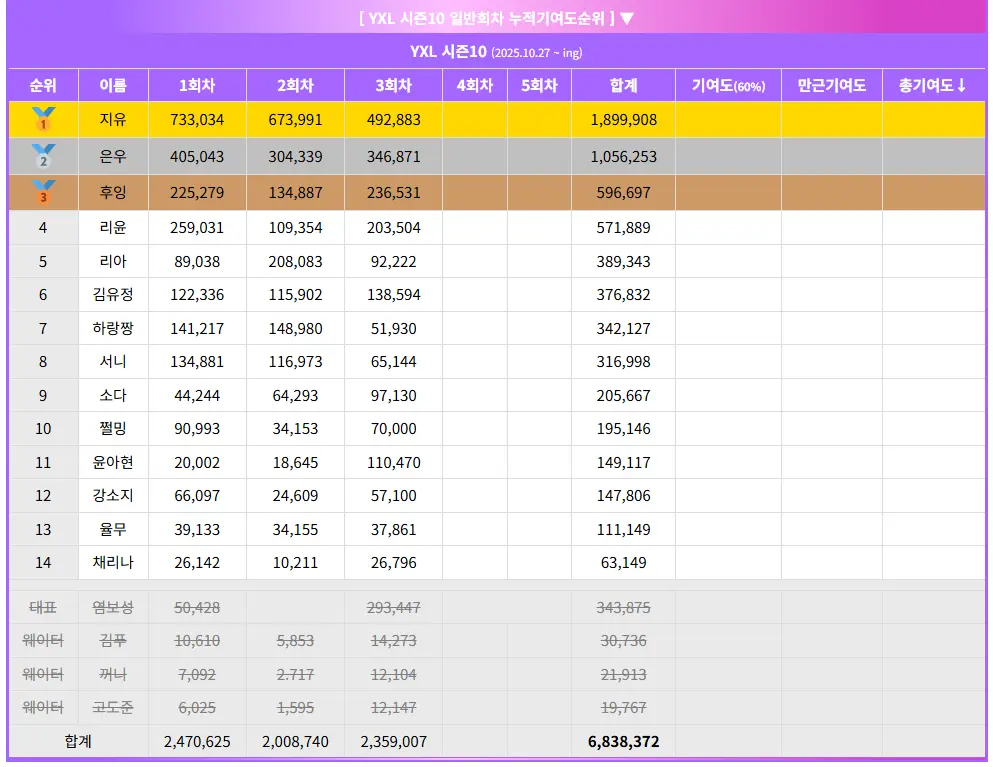
Task: Click the name 은우 in second row
Action: pyautogui.click(x=113, y=157)
